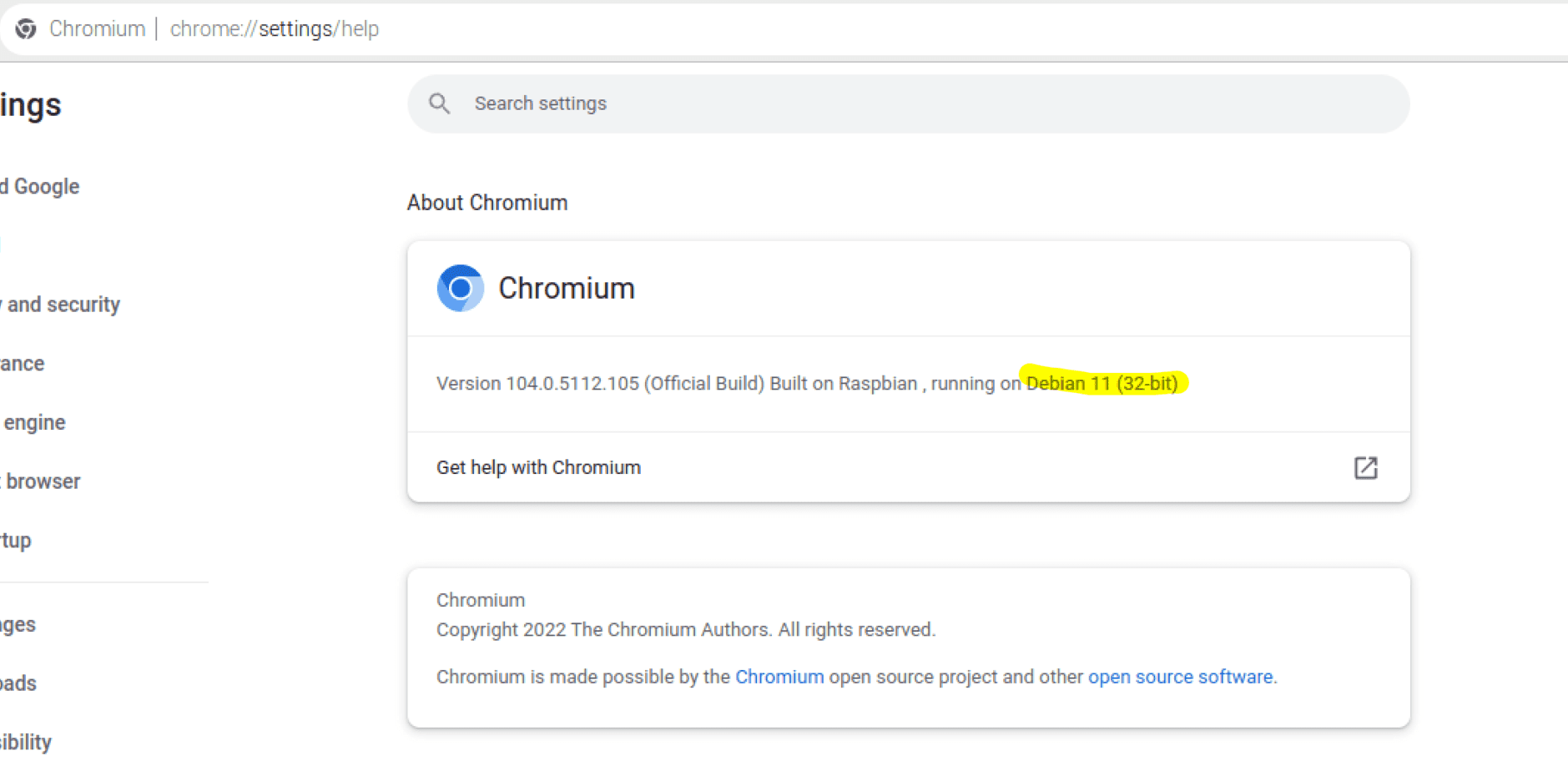Click the About Chromium heading
The image size is (1568, 771).
(487, 203)
